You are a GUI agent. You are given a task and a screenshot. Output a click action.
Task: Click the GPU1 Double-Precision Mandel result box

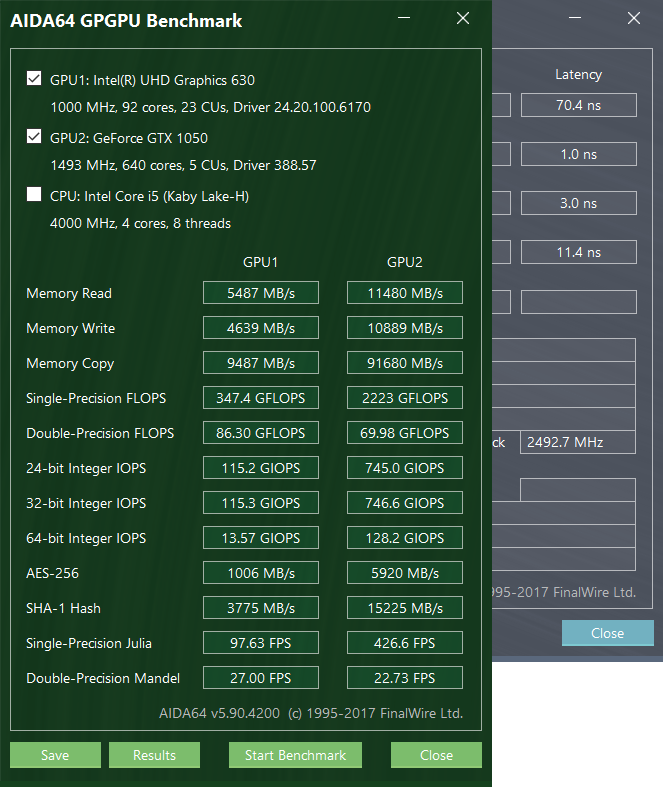coord(260,678)
